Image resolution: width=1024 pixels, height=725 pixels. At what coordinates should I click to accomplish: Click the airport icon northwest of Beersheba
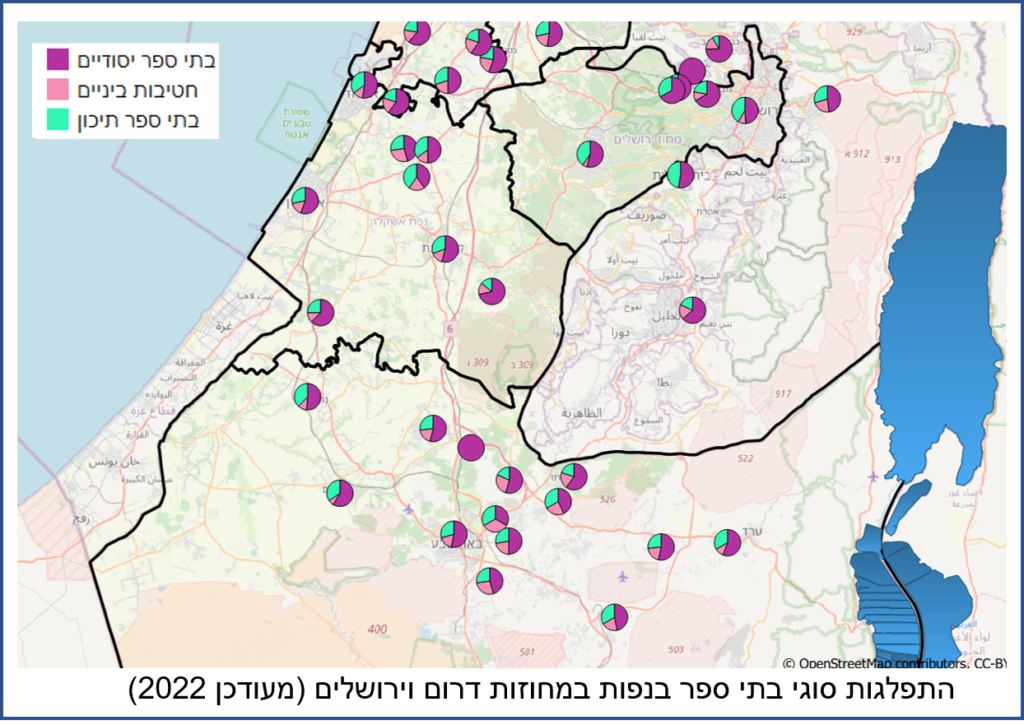click(408, 509)
